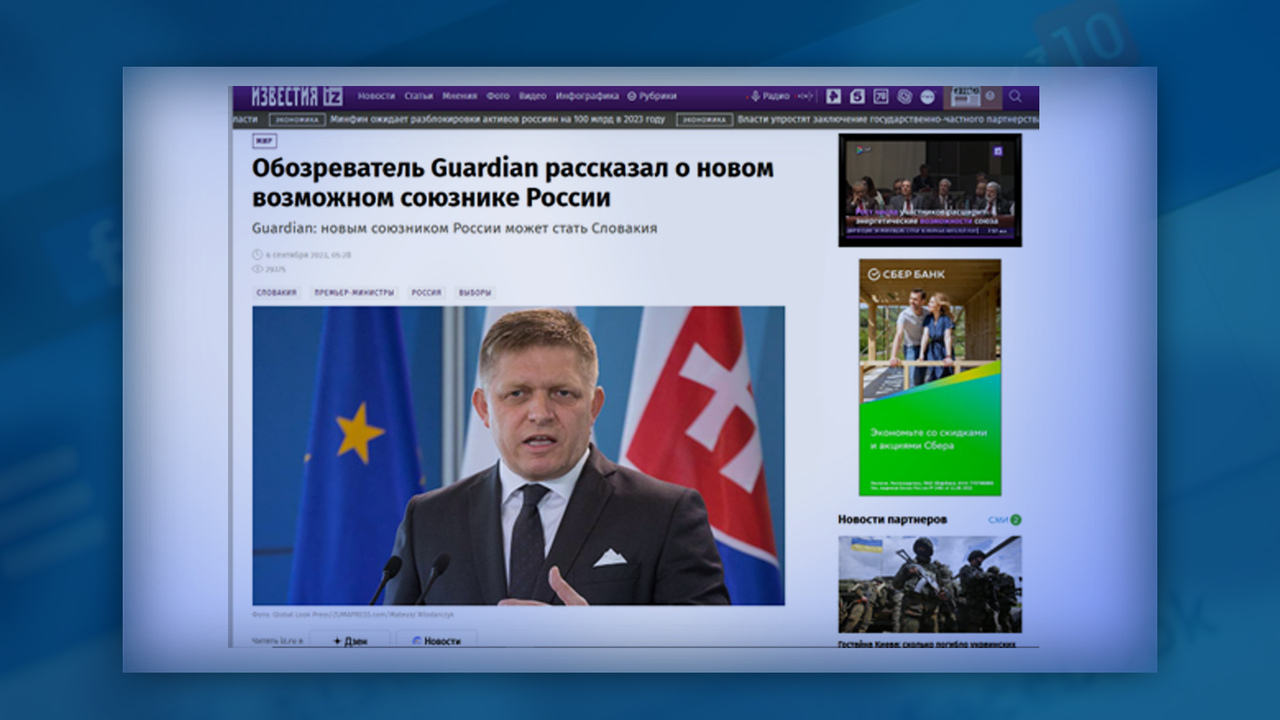Play the video thumbnail in sidebar
1280x720 pixels.
tap(929, 190)
